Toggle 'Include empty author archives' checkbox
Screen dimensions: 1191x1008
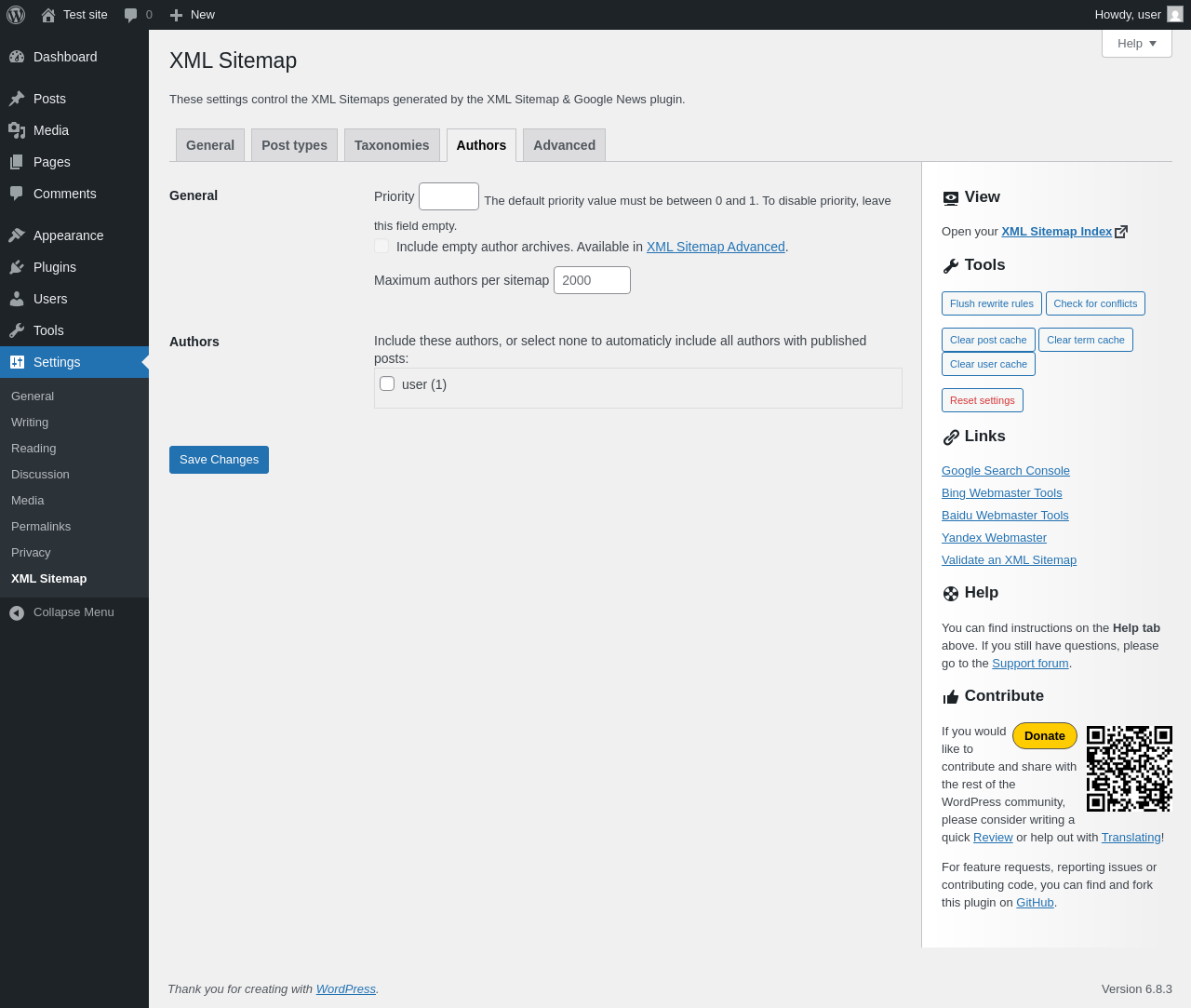point(381,246)
